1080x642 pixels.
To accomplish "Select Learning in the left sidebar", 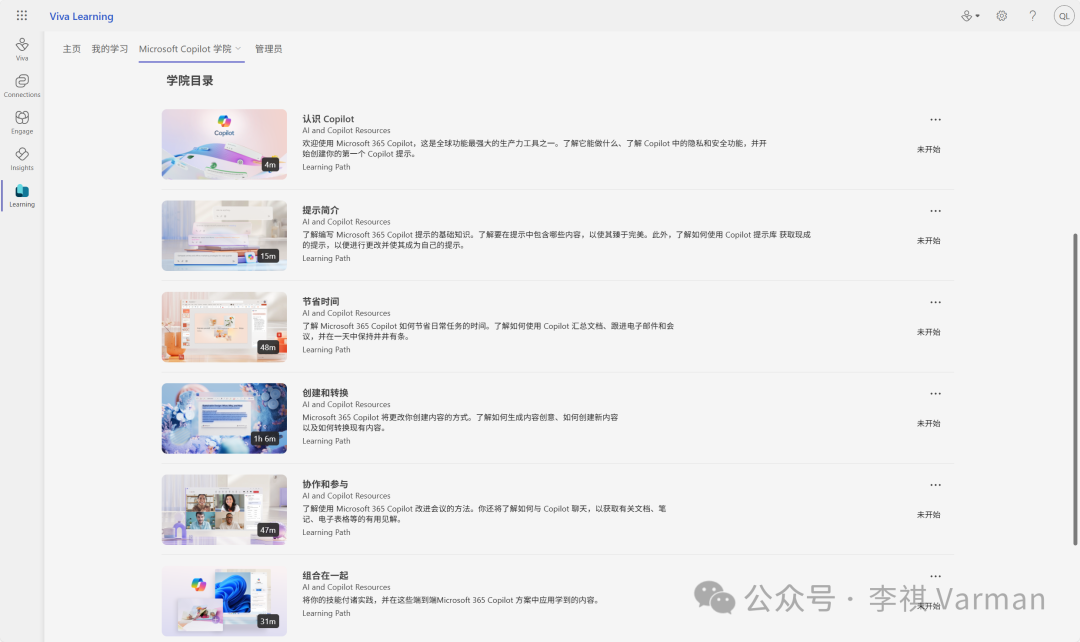I will [22, 196].
